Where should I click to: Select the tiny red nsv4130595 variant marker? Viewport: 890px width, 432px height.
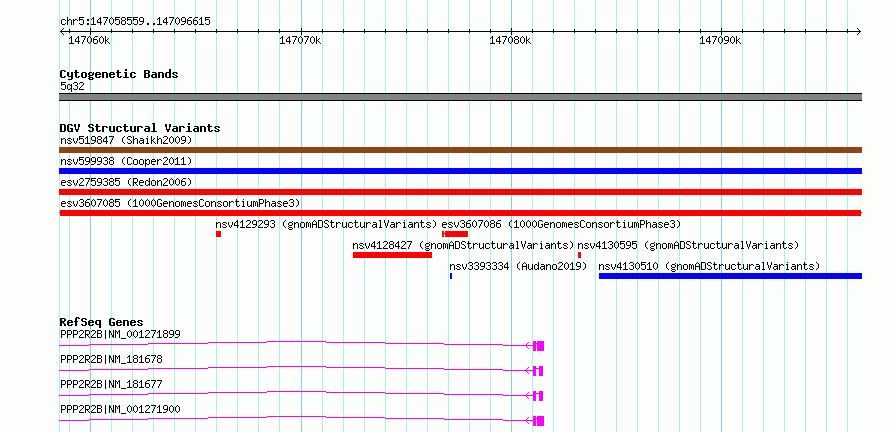pos(580,255)
